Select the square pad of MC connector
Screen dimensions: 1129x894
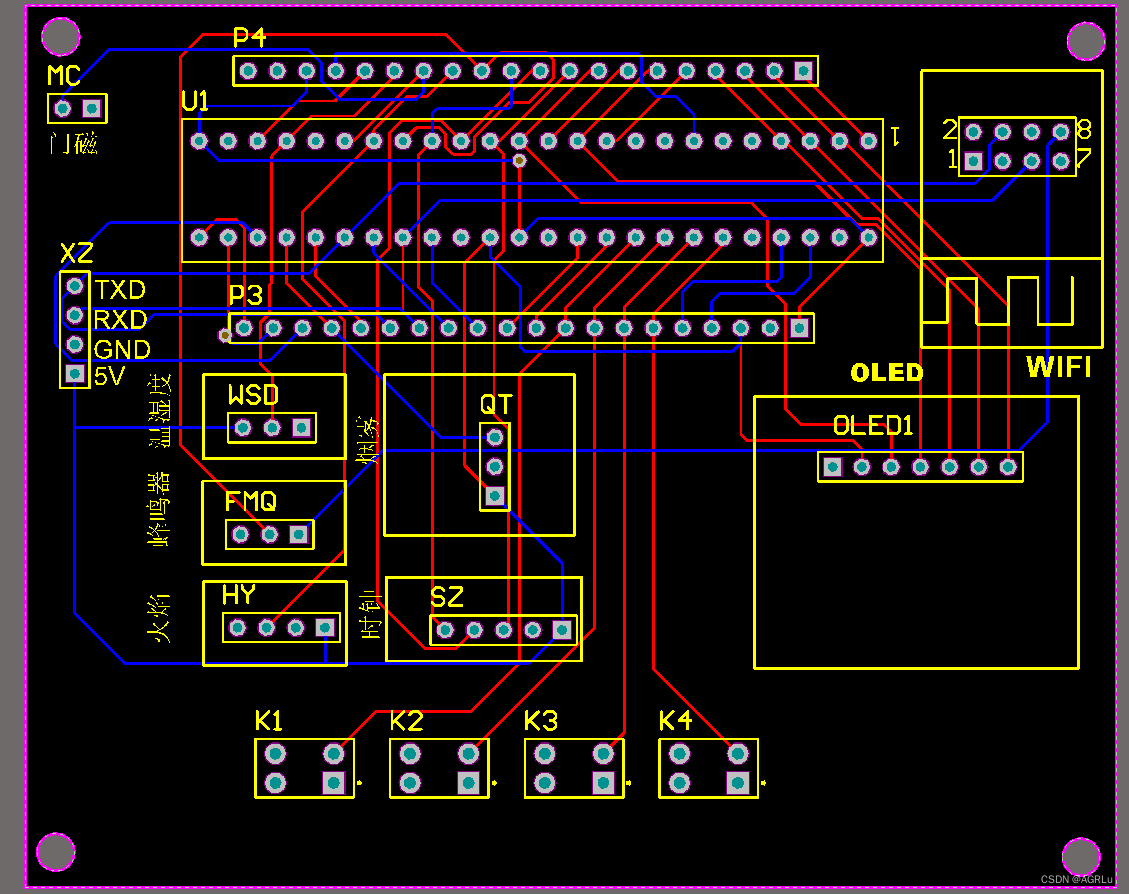(92, 109)
